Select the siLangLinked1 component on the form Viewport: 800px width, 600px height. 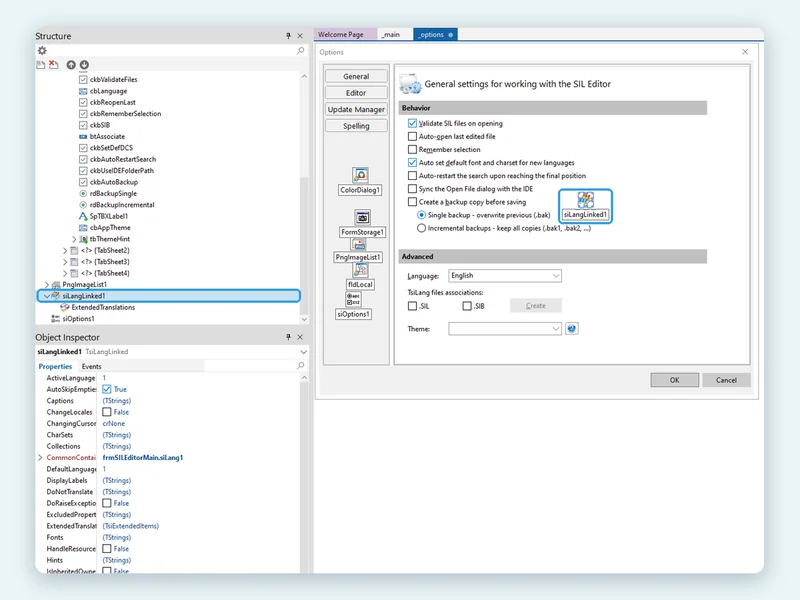pos(585,206)
